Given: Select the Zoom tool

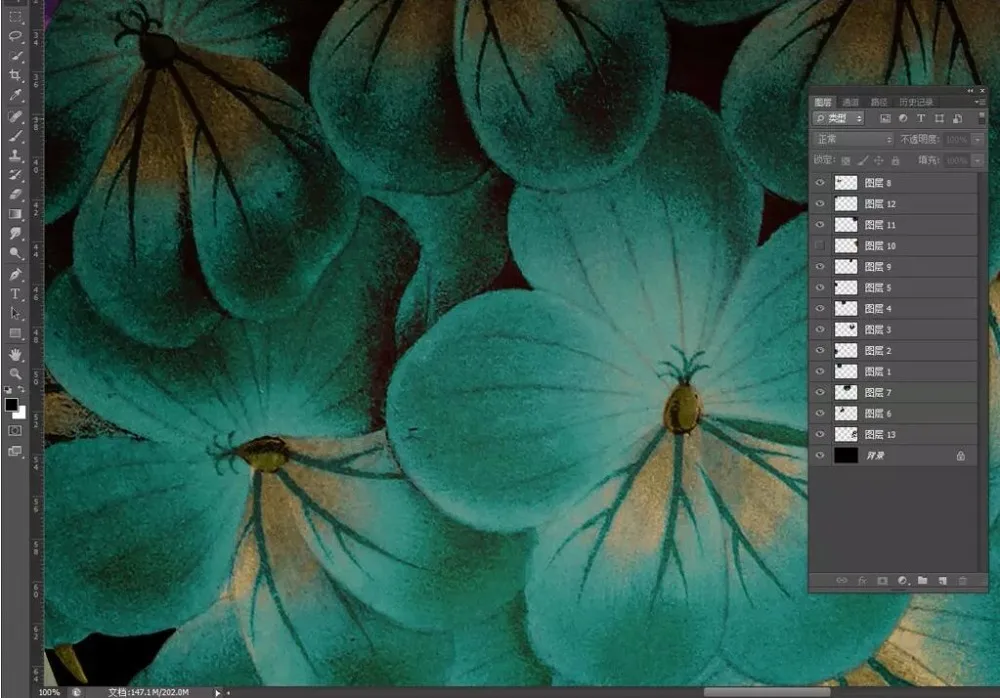Looking at the screenshot, I should click(x=15, y=374).
